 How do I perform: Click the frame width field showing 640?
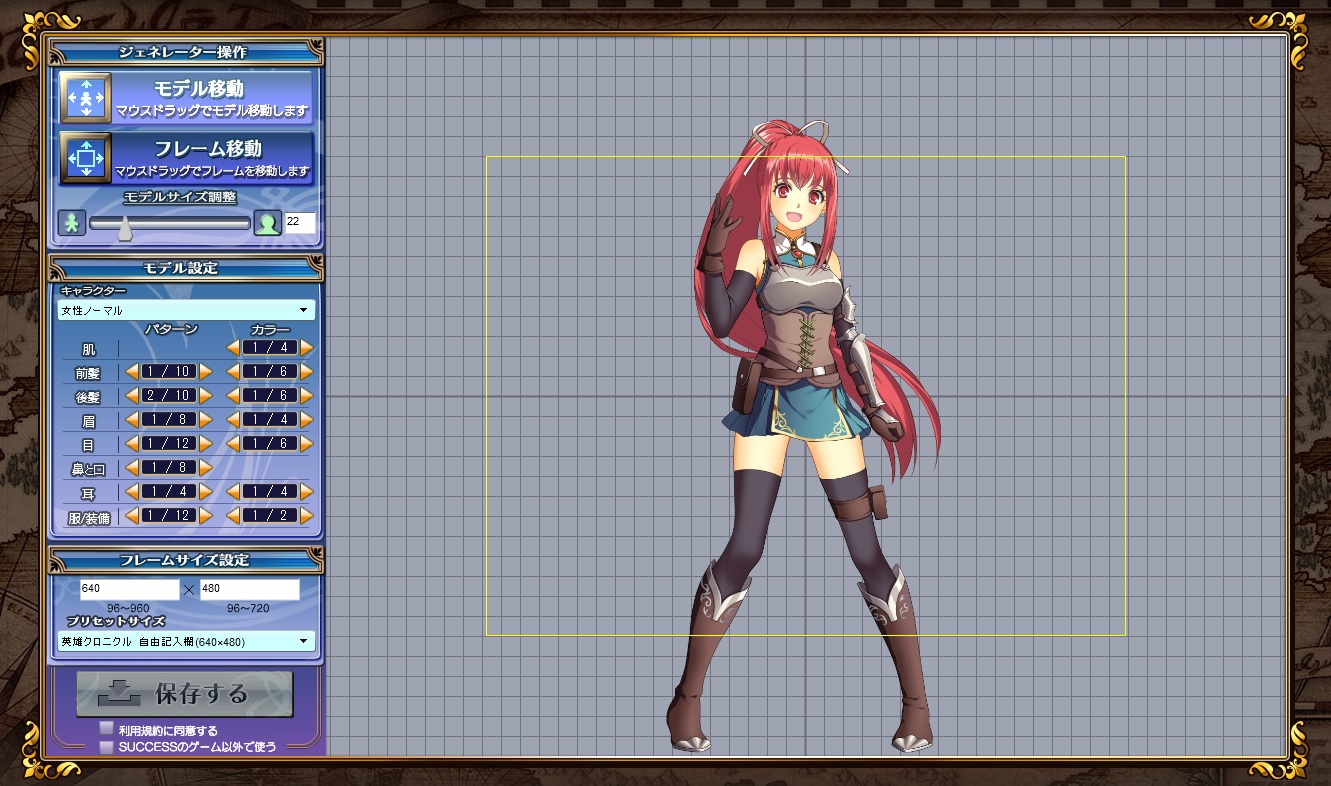click(129, 589)
